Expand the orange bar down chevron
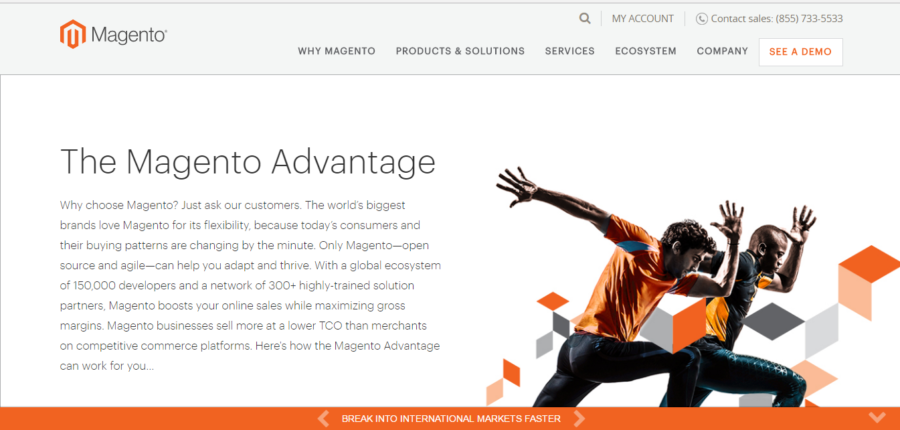 click(x=877, y=417)
